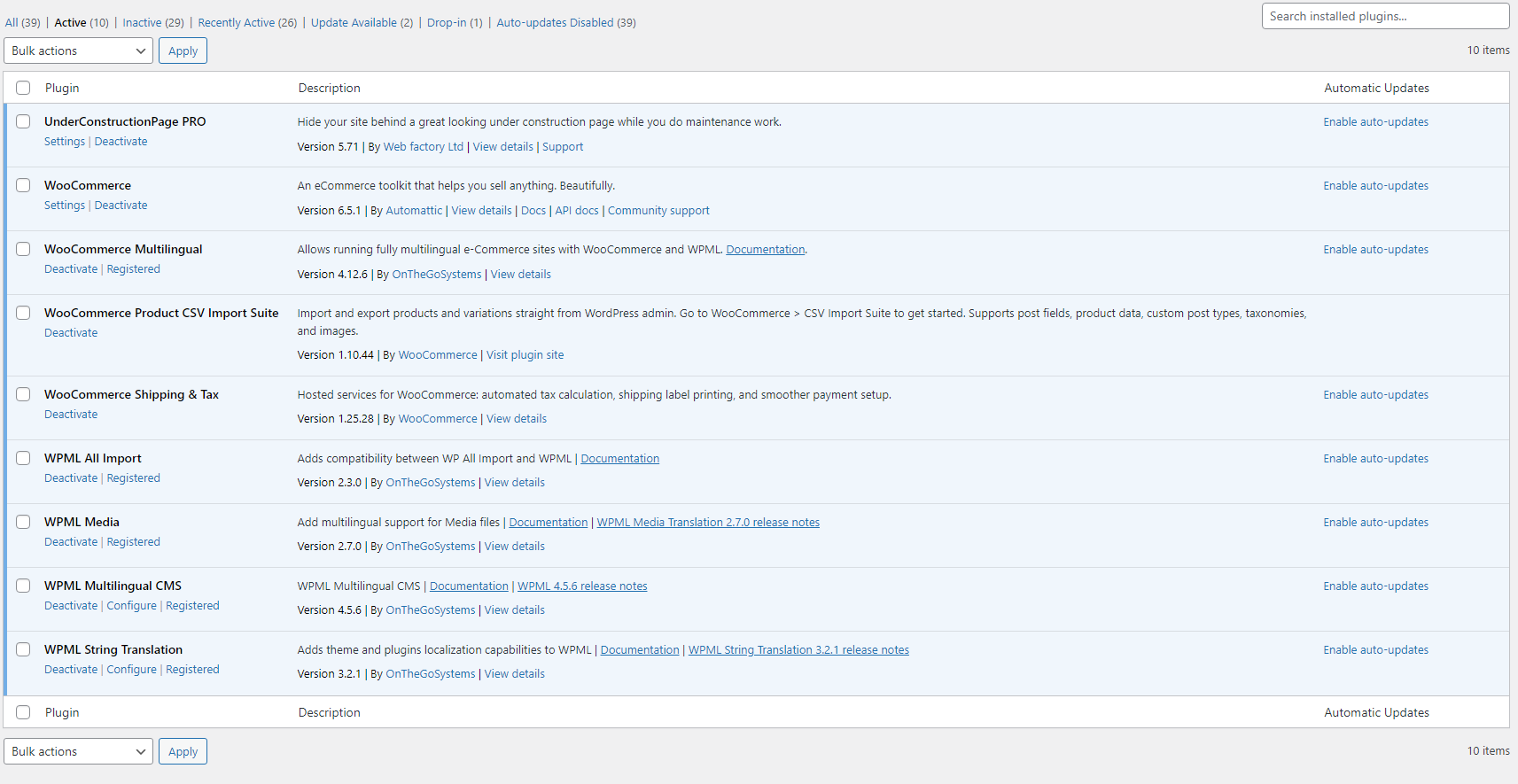View details for WPML Media

tap(515, 547)
